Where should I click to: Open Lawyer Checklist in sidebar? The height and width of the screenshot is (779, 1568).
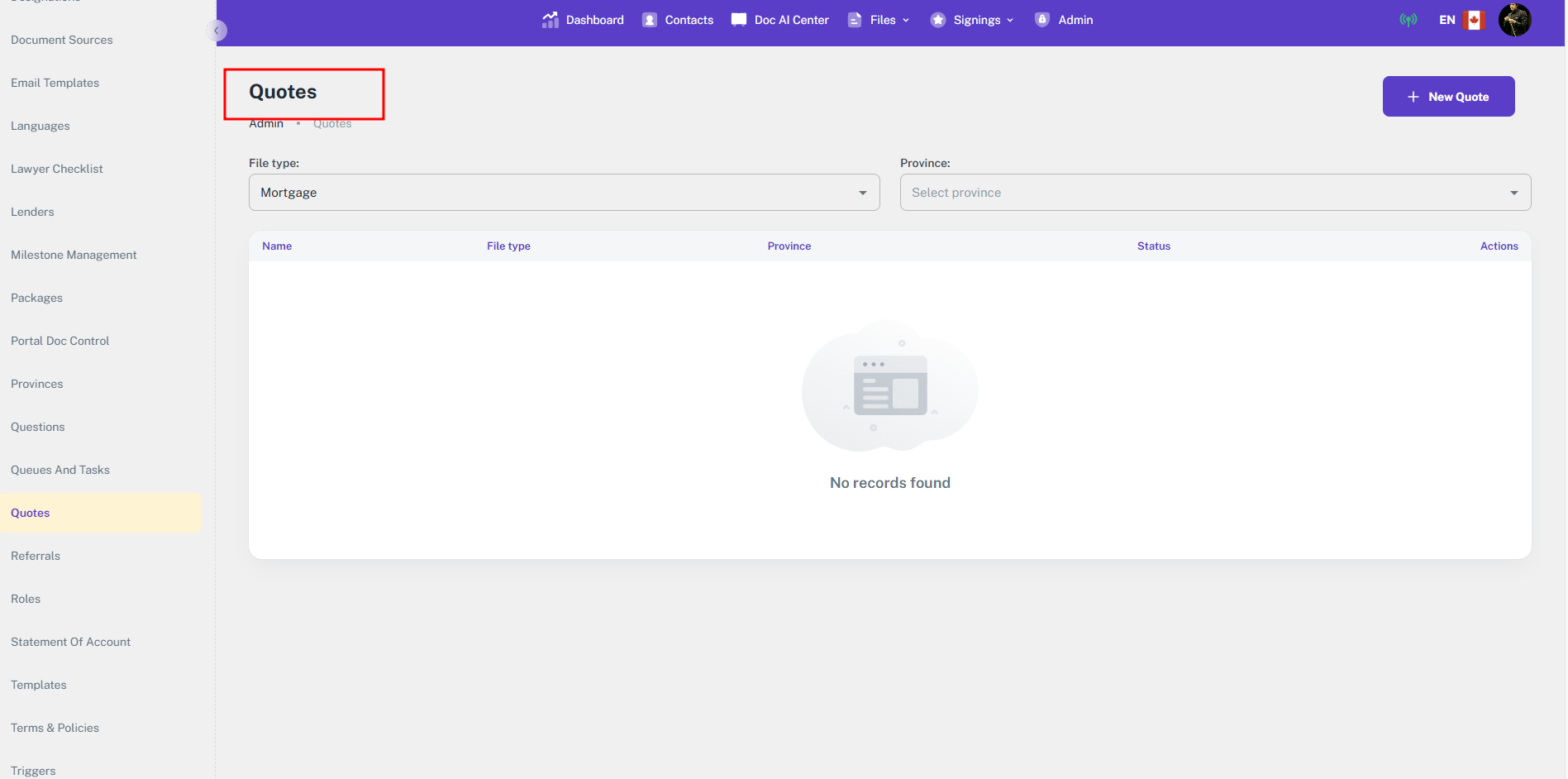(57, 169)
